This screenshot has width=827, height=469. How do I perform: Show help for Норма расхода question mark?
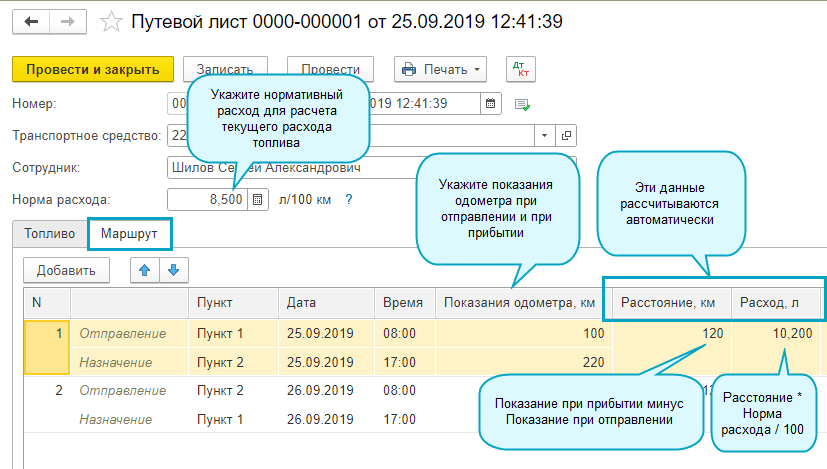point(349,199)
